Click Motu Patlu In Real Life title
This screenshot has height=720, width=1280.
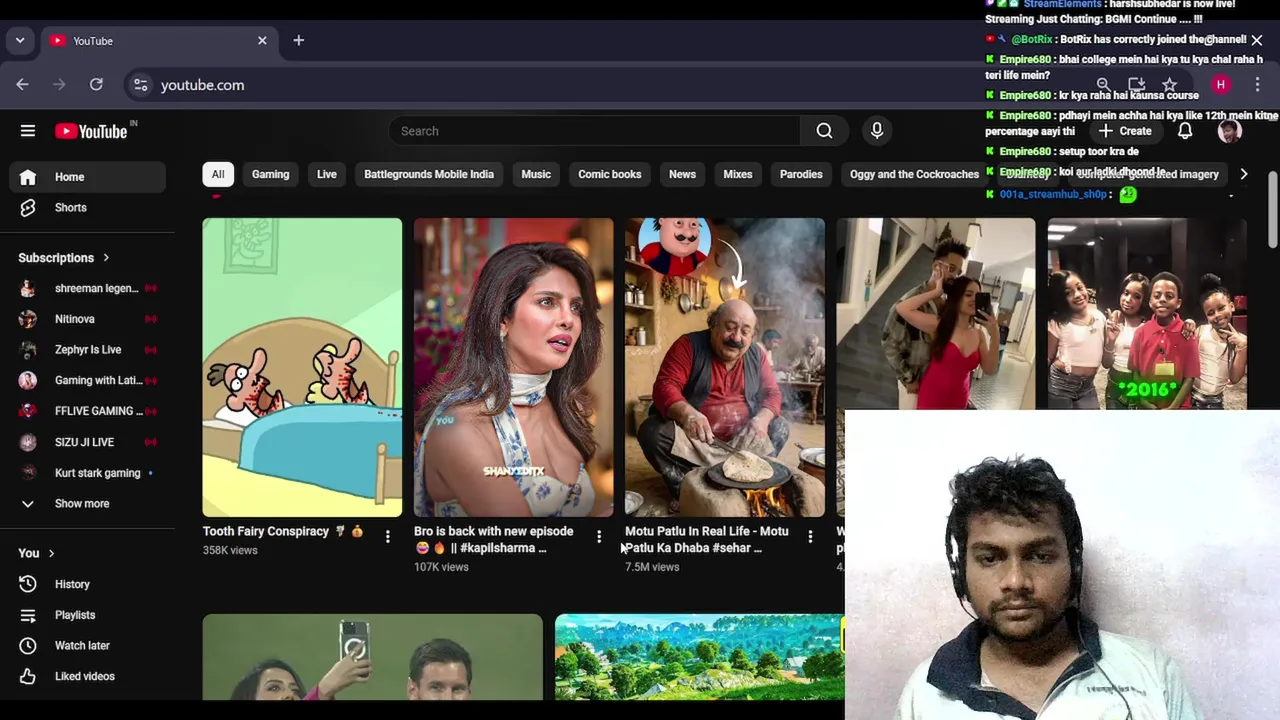tap(706, 540)
